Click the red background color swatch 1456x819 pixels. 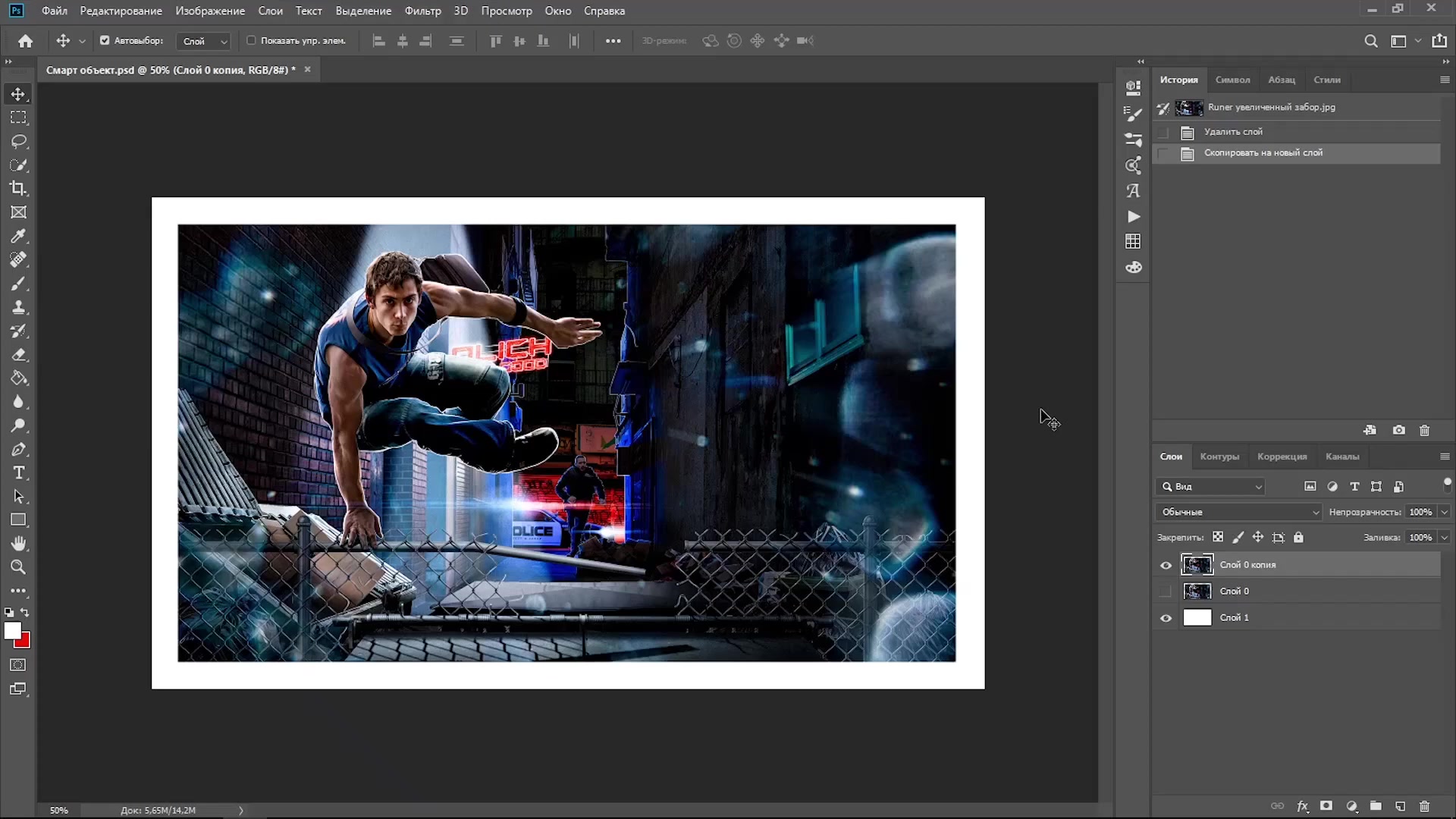tap(25, 642)
